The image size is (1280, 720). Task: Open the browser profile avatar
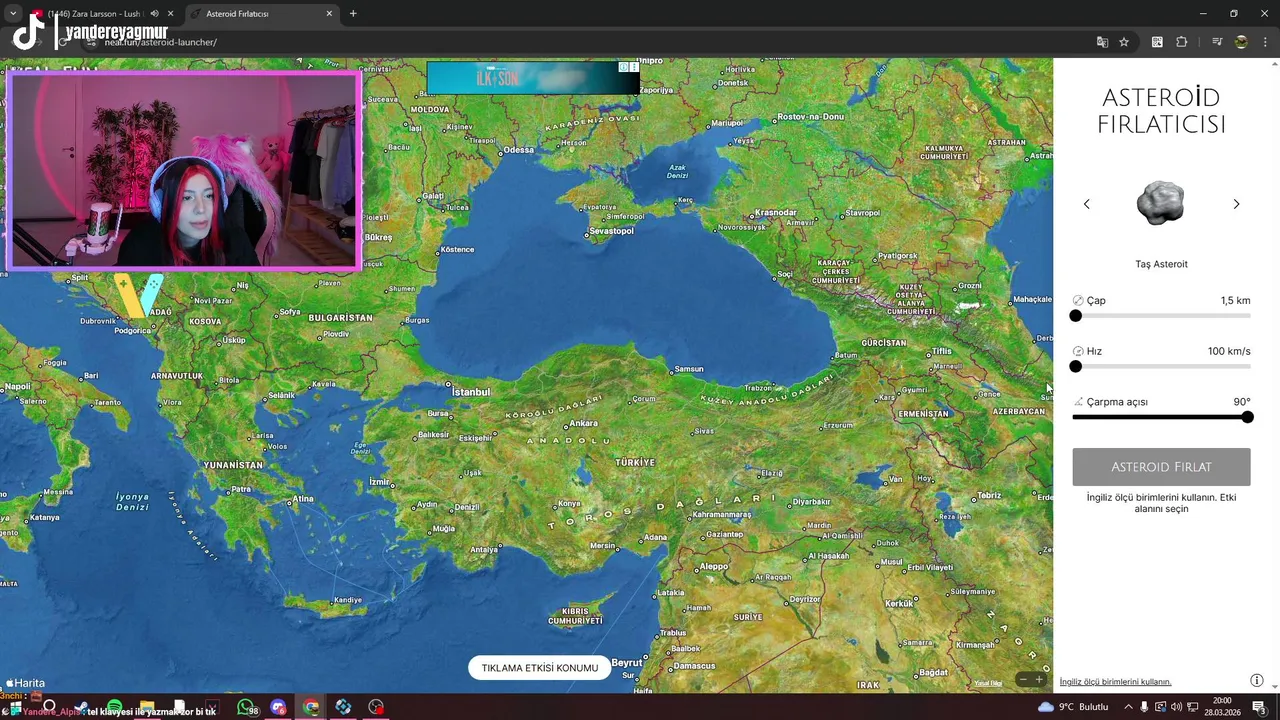click(x=1241, y=42)
